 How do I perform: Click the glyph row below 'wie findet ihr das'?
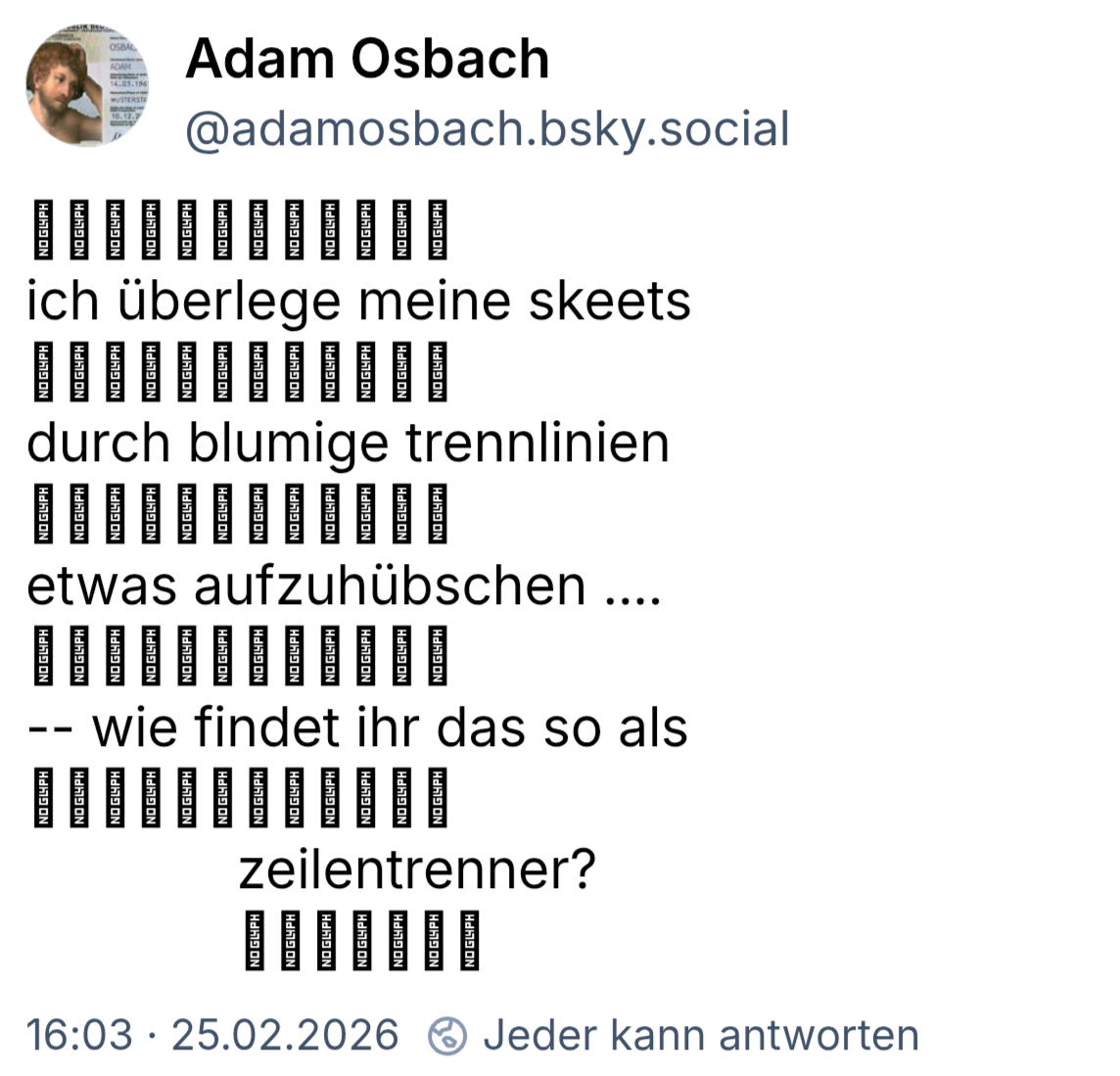click(240, 798)
